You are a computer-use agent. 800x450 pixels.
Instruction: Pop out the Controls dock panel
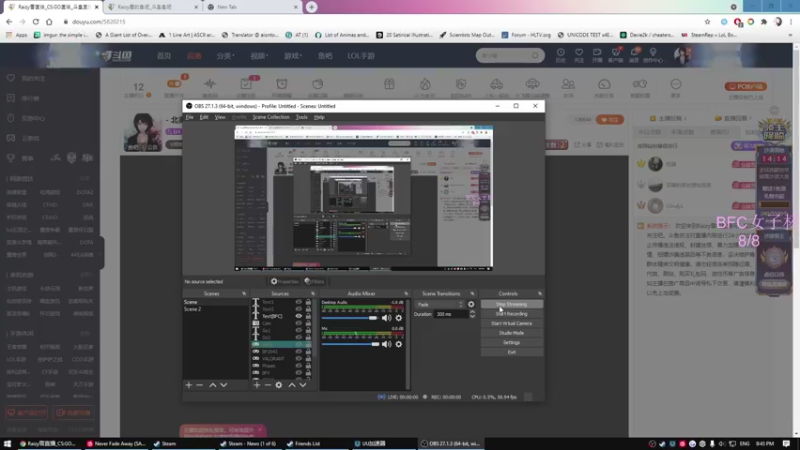tap(540, 294)
